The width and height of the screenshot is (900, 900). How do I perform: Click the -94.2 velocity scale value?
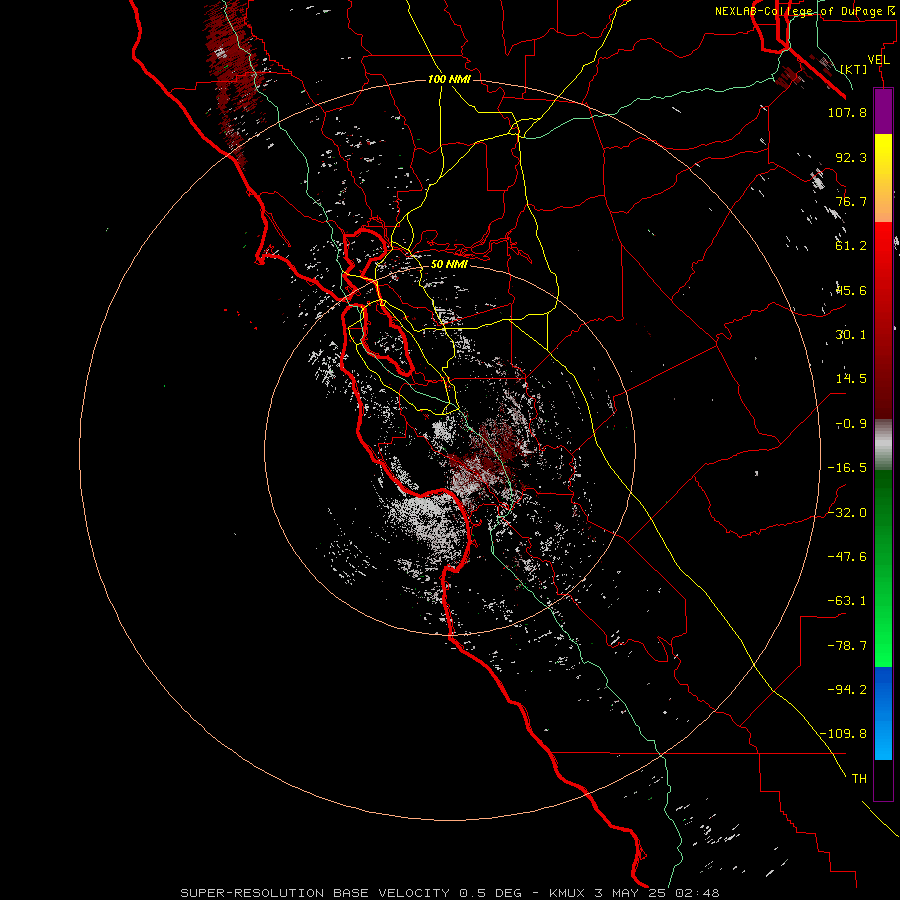tap(847, 690)
